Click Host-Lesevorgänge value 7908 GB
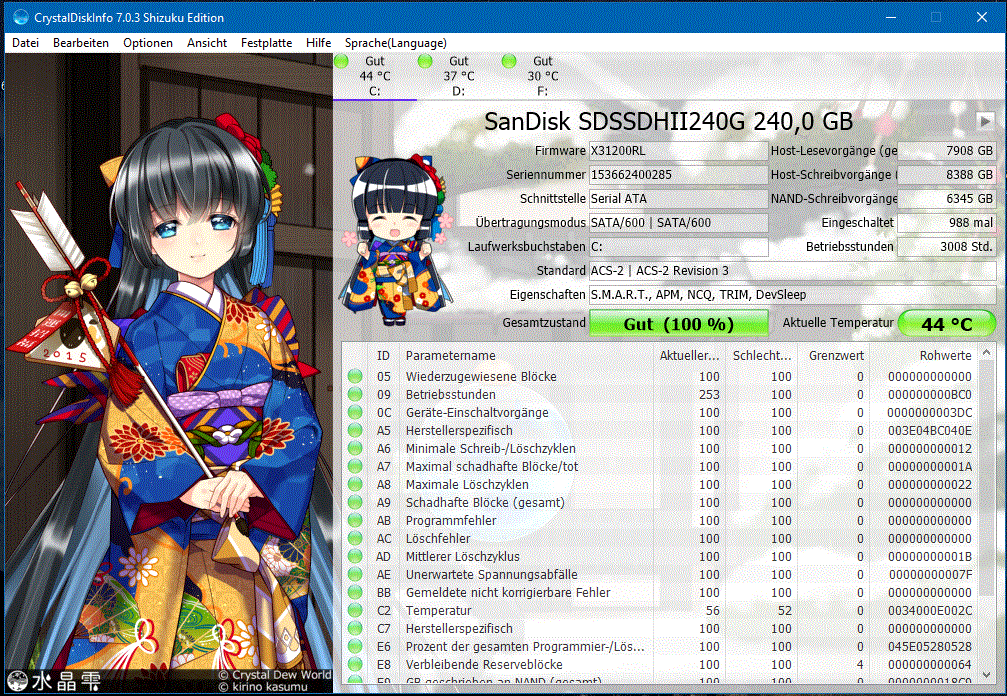The image size is (1007, 696). (x=947, y=151)
